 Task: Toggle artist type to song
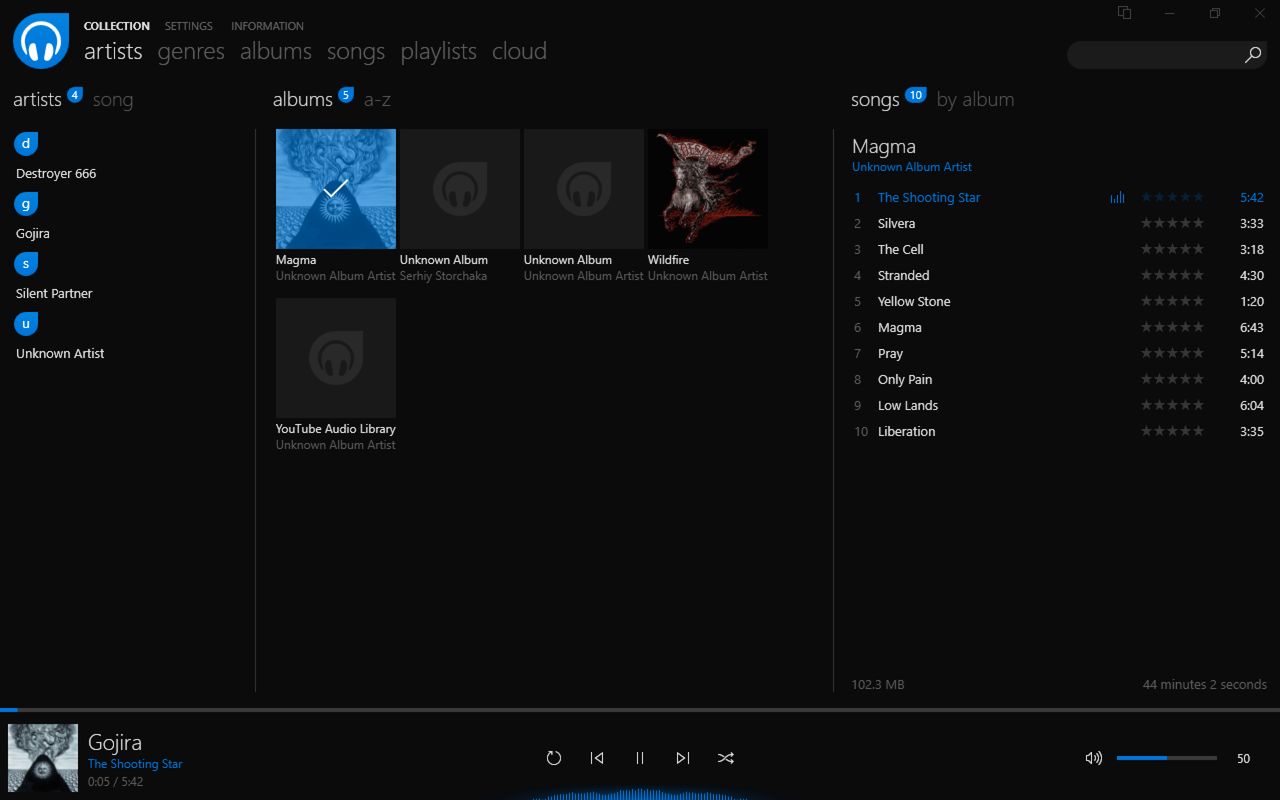[x=113, y=100]
